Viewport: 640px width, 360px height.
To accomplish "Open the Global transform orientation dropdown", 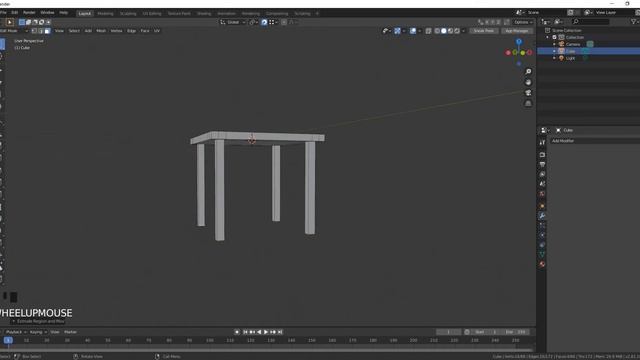I will pos(233,22).
